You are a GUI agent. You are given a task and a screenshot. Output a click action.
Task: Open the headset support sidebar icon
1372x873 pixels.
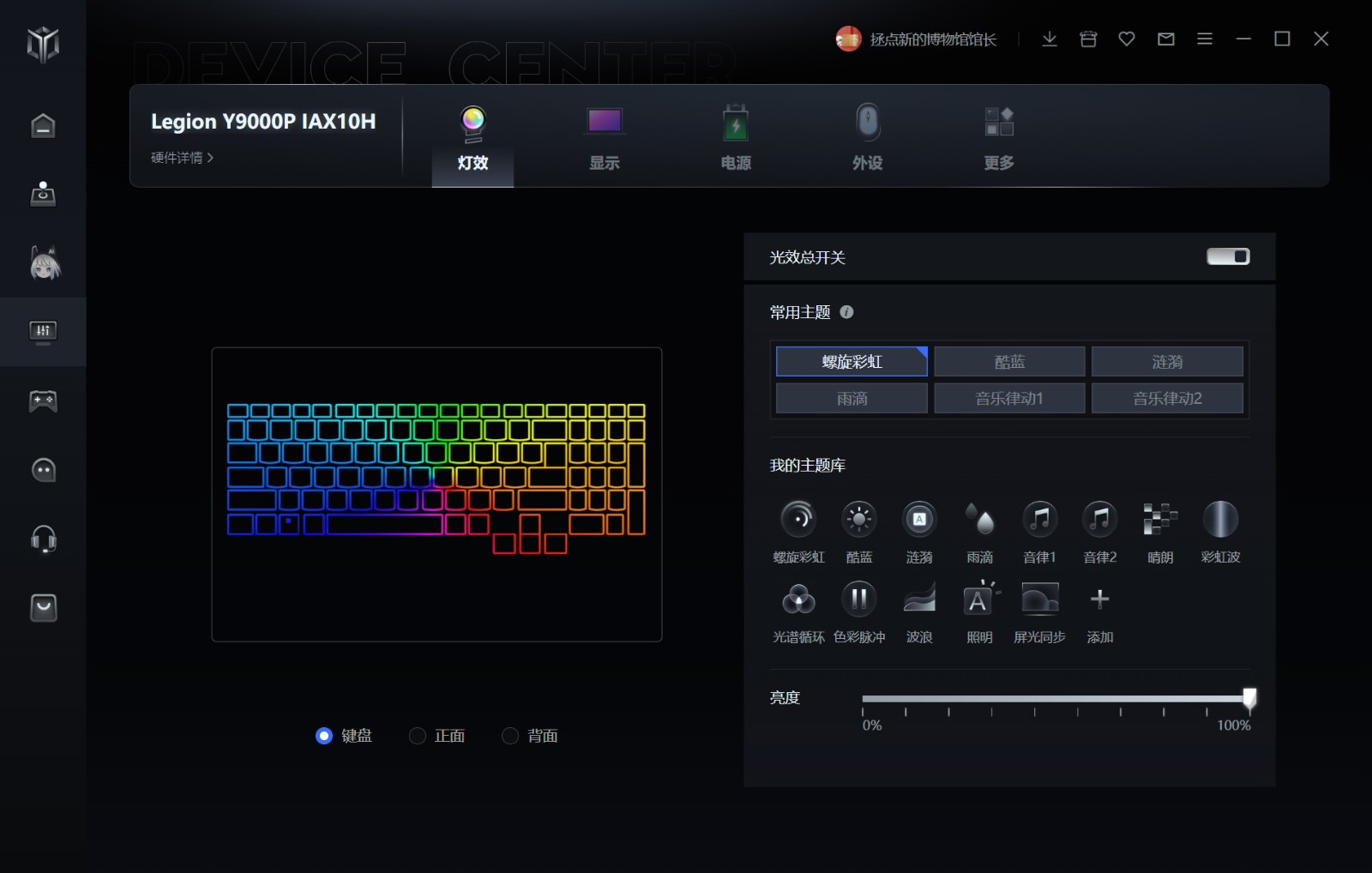tap(43, 539)
